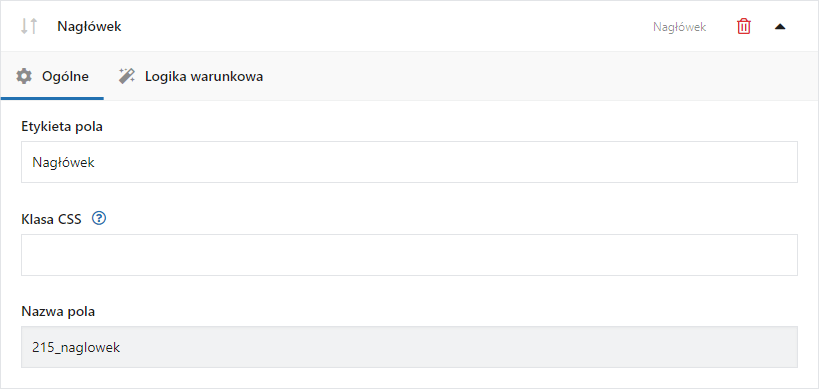
Task: Click the Nagłówek text inside label field
Action: [63, 162]
